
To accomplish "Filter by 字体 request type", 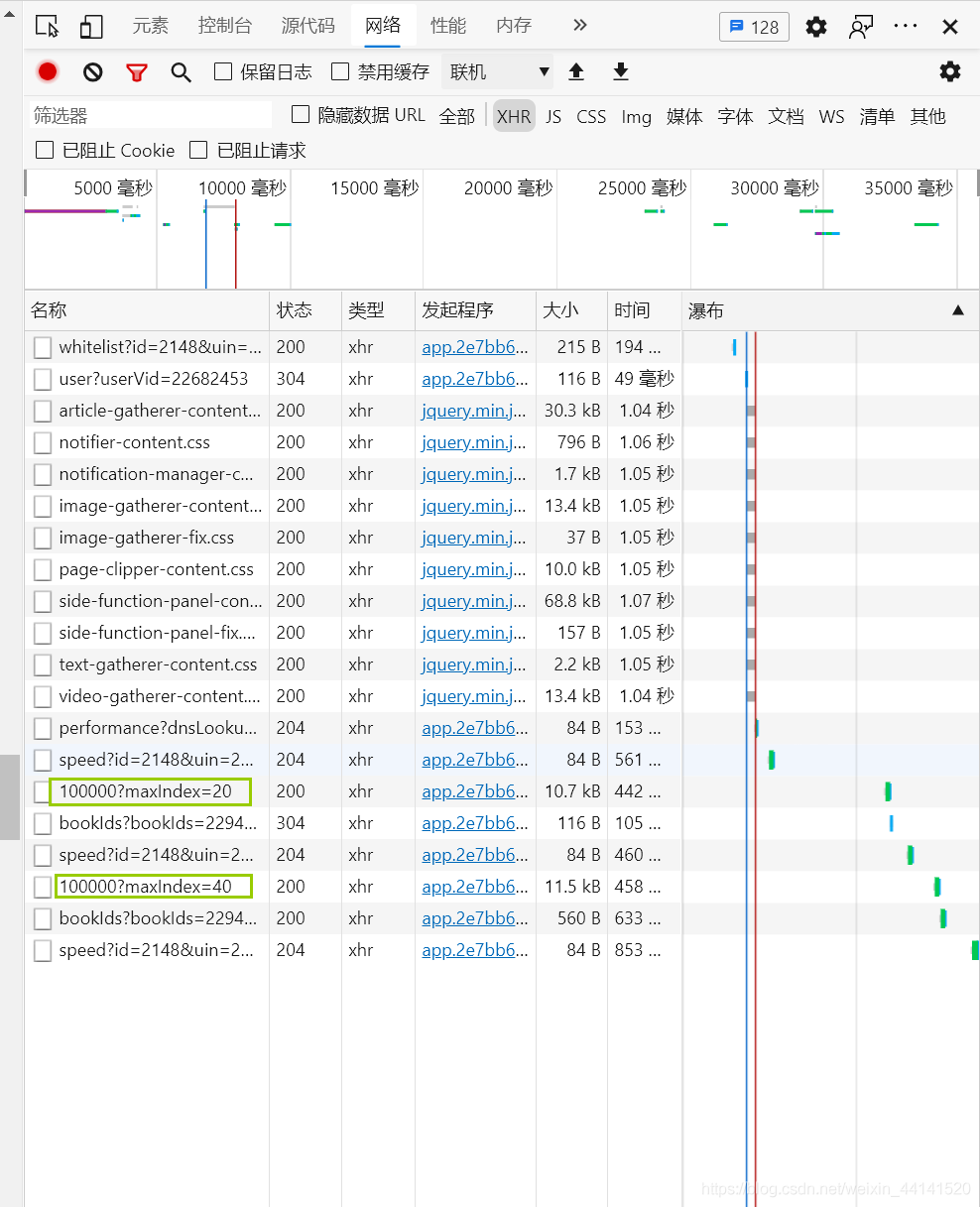I will (x=736, y=116).
